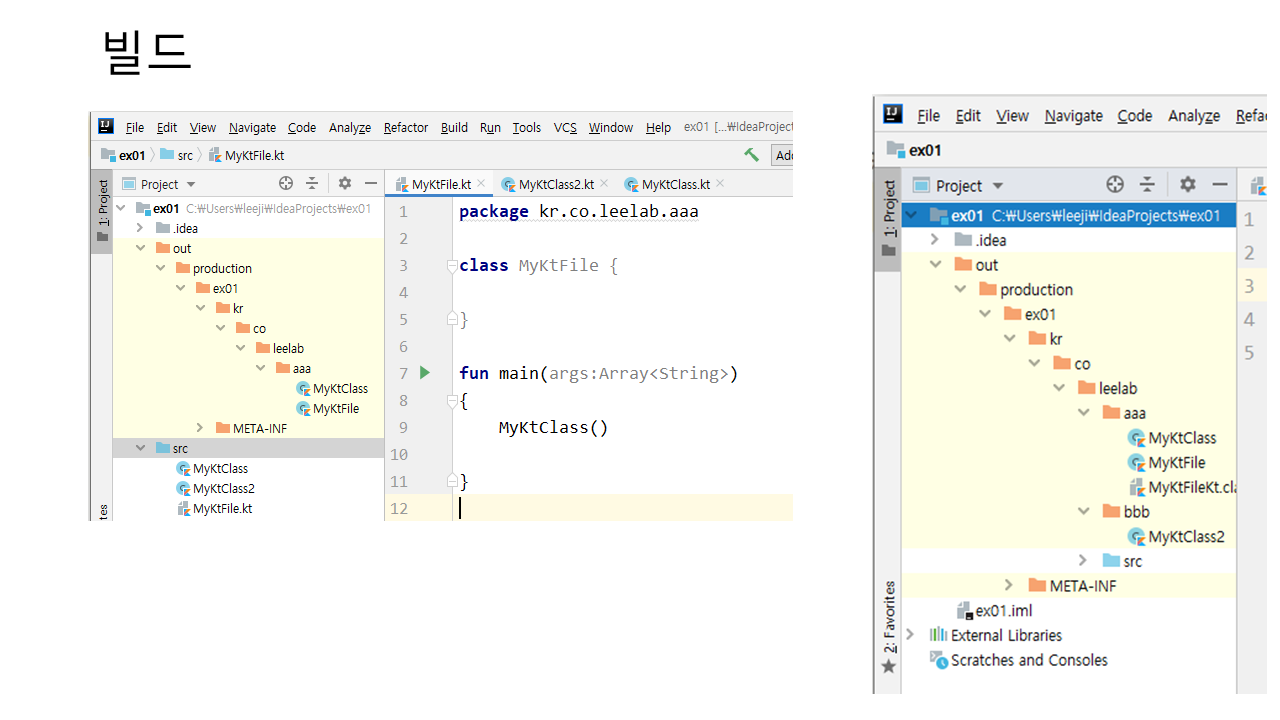Click the locate-file crosshair icon in the left Project panel
The width and height of the screenshot is (1280, 720).
pos(286,183)
